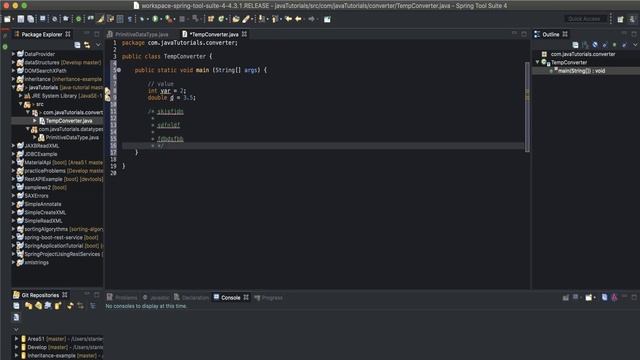
Task: Select main(String[]) method in Outline
Action: [x=581, y=71]
